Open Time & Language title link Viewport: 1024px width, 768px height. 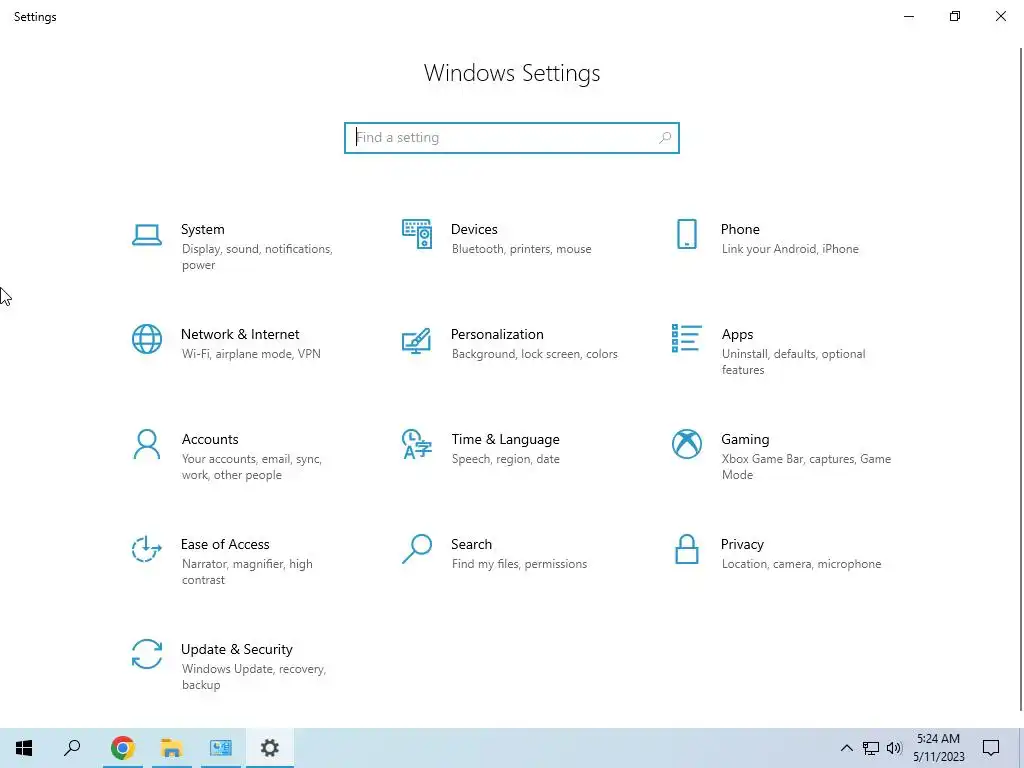(x=505, y=440)
